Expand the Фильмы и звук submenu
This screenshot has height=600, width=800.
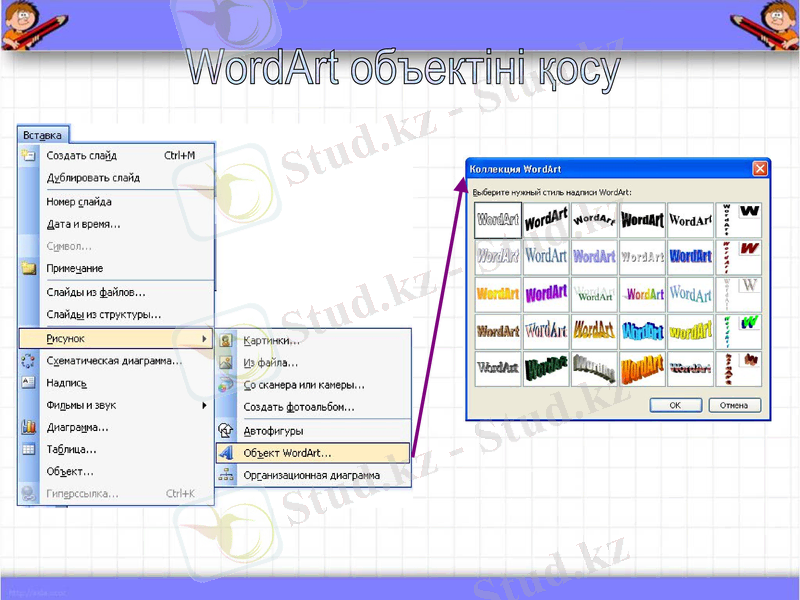205,404
